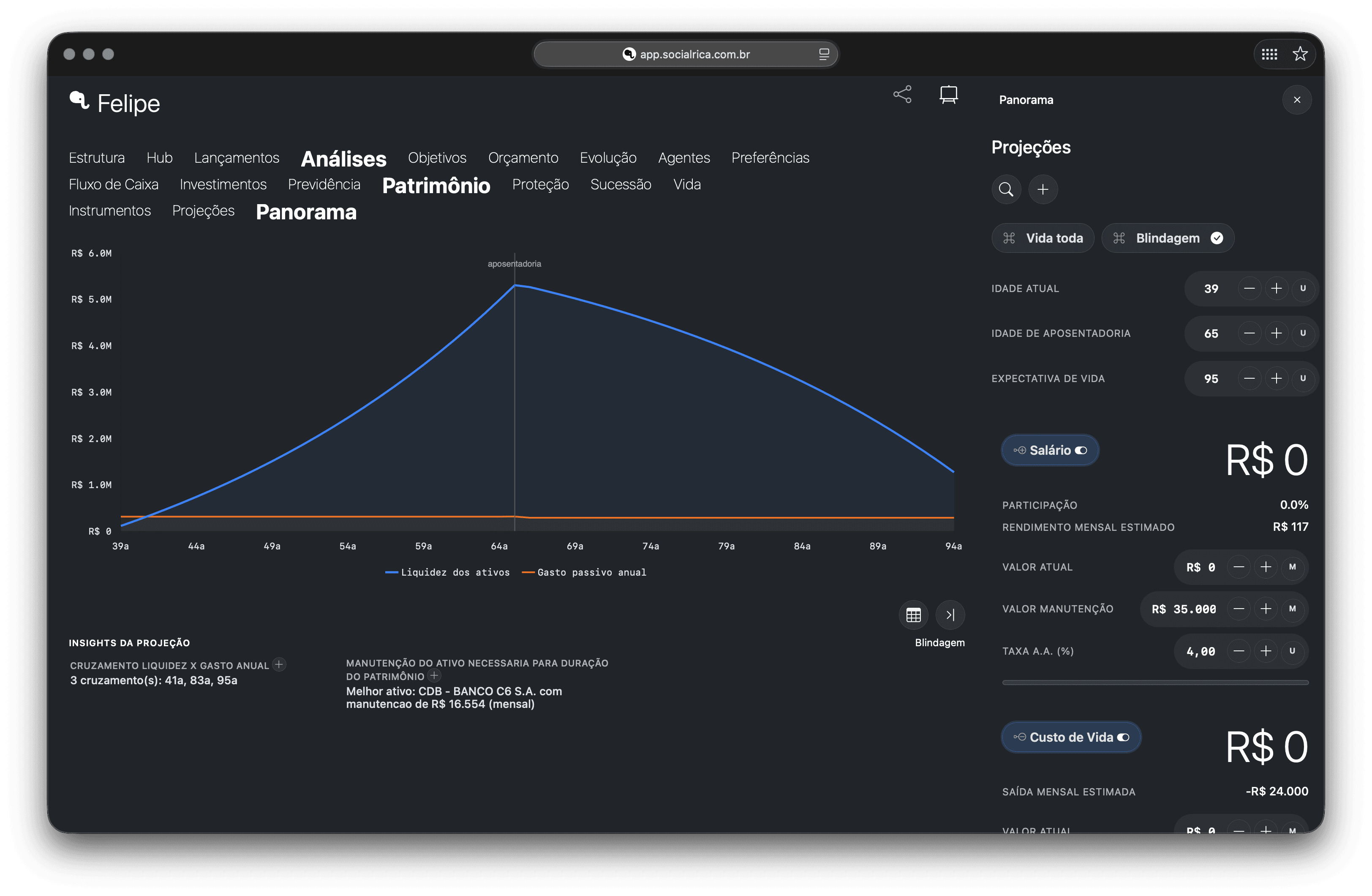This screenshot has height=896, width=1372.
Task: Open presentation mode via the easel icon
Action: pyautogui.click(x=949, y=94)
